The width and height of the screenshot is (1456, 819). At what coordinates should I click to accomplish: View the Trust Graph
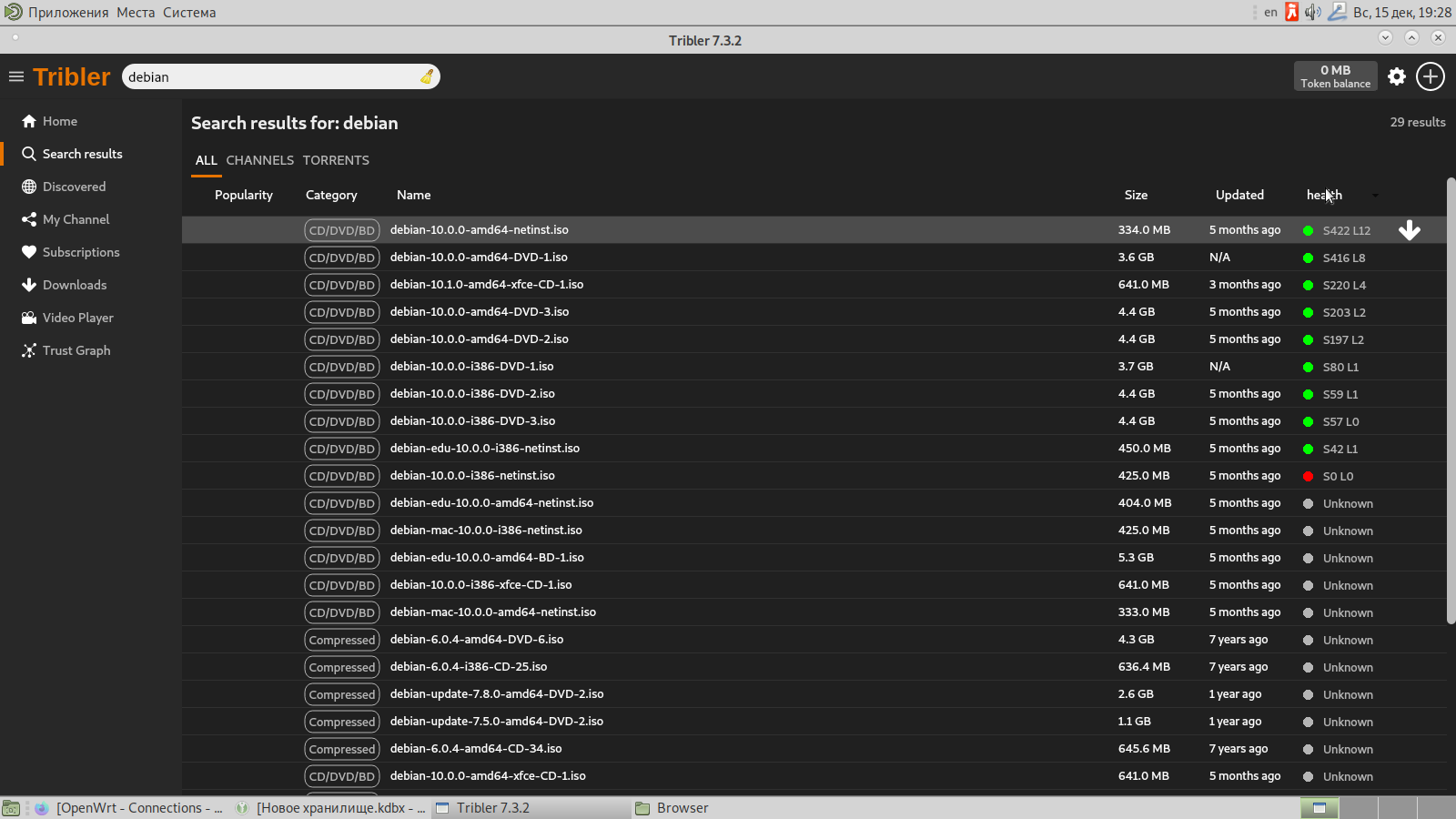tap(66, 350)
